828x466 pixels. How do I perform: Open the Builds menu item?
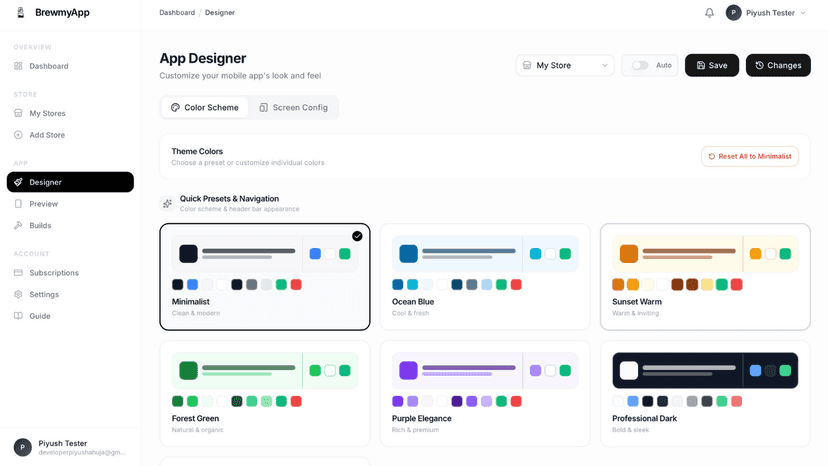(x=70, y=225)
